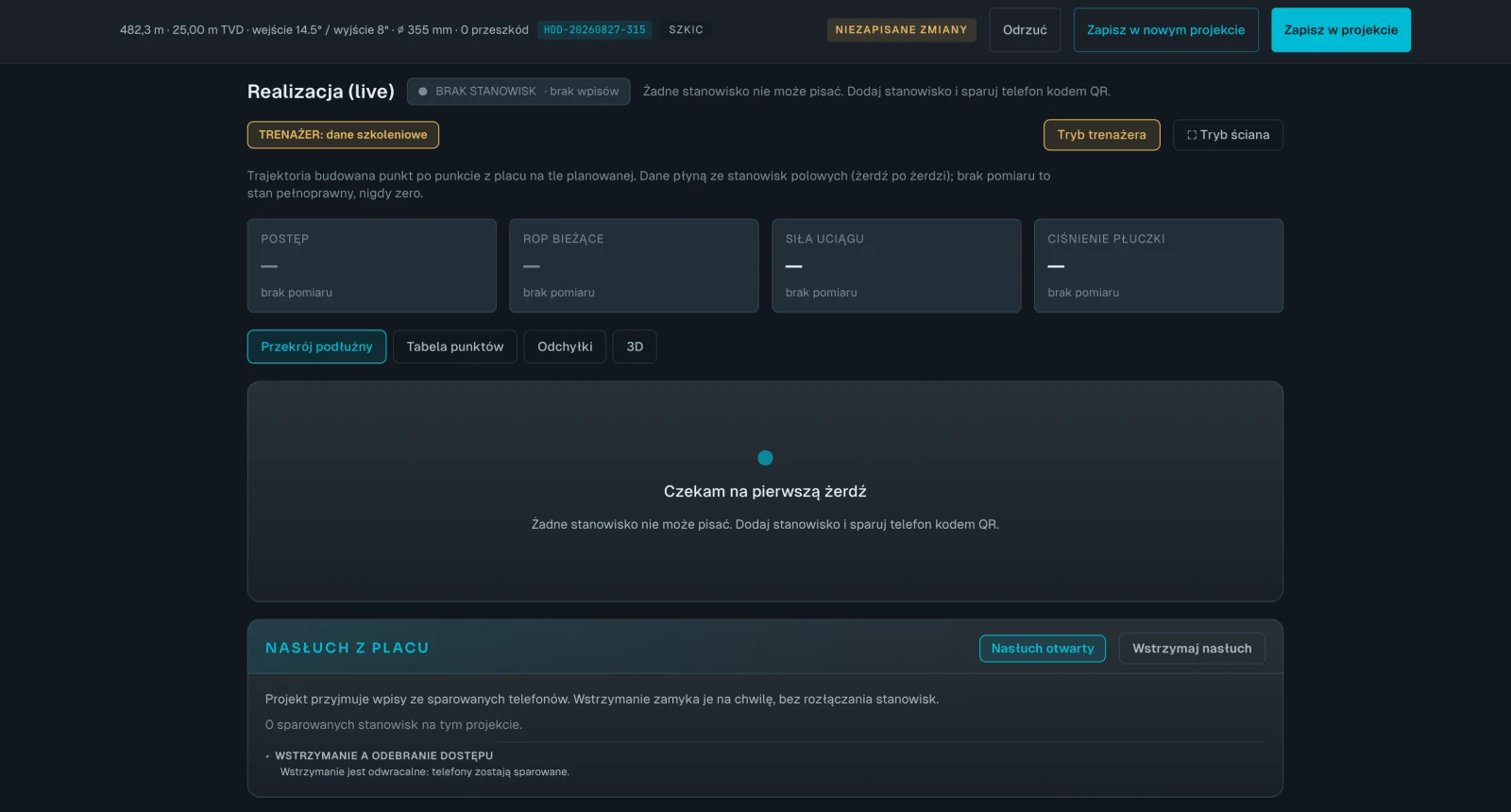Save using Zapisz w nowym projekcie
1511x812 pixels.
1165,30
